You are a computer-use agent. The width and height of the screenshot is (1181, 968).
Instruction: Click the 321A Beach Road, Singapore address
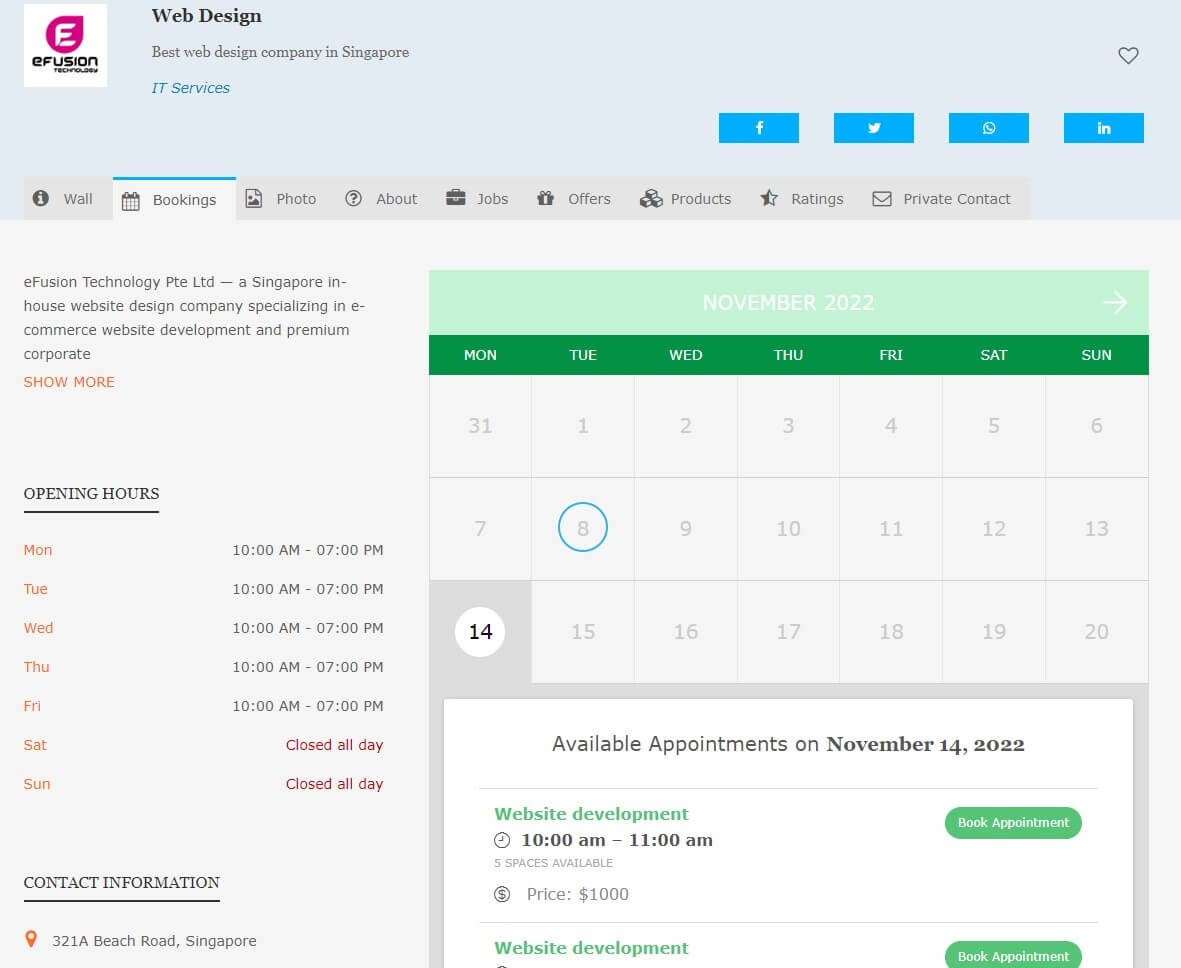[154, 941]
